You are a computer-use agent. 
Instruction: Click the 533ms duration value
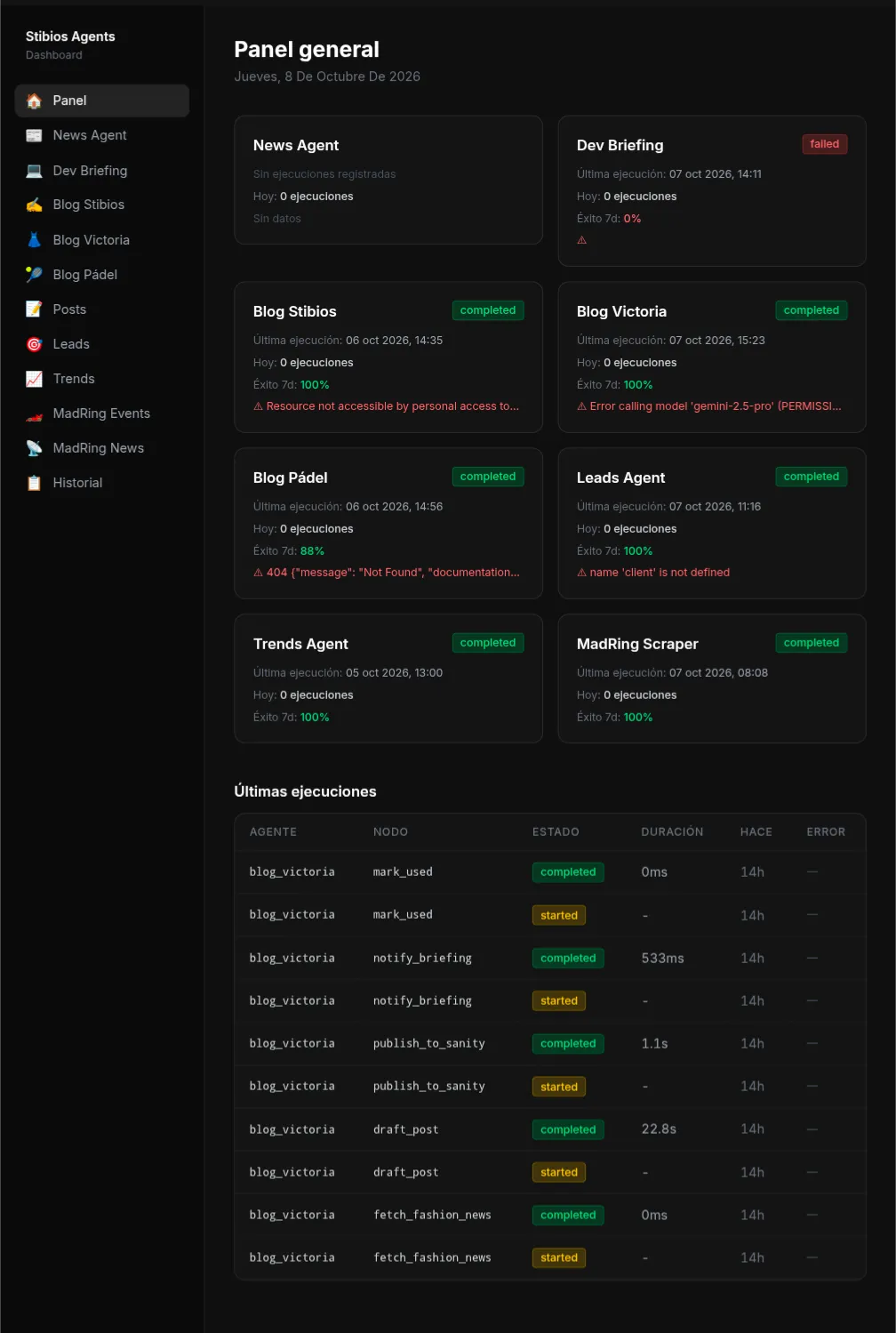coord(663,959)
